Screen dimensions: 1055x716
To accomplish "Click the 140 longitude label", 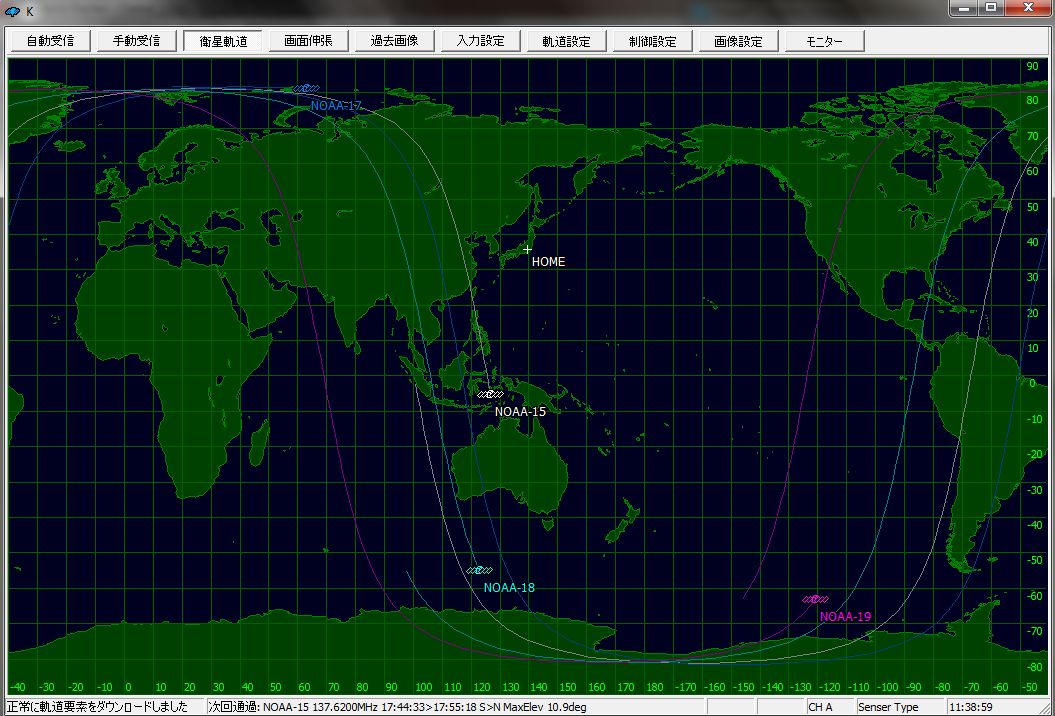I will [x=539, y=687].
